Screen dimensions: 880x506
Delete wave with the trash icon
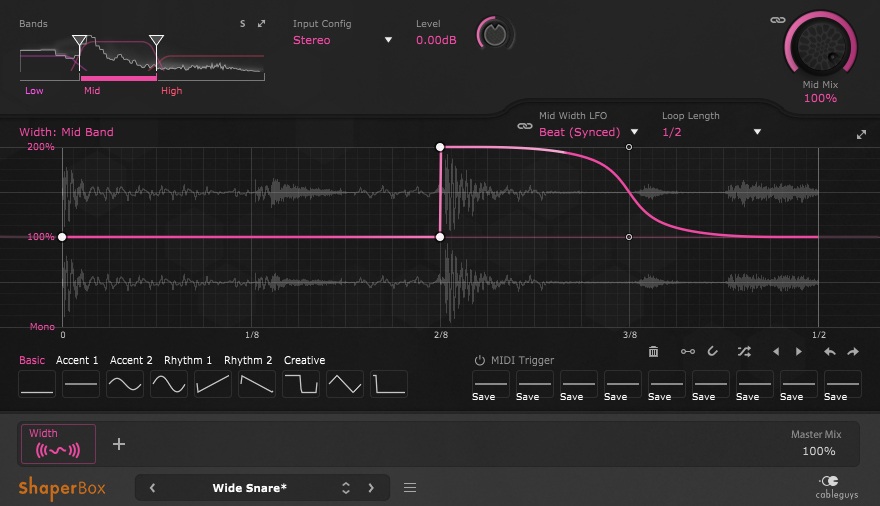(653, 352)
